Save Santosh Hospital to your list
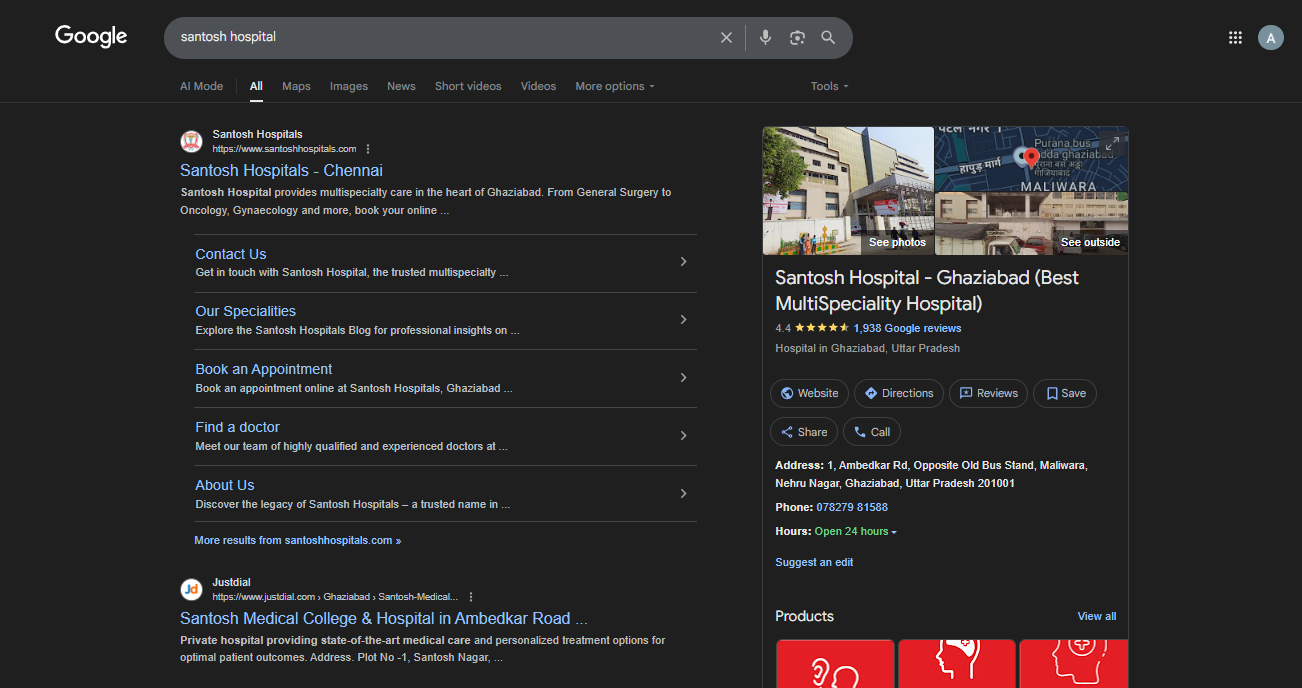1302x688 pixels. pos(1065,393)
